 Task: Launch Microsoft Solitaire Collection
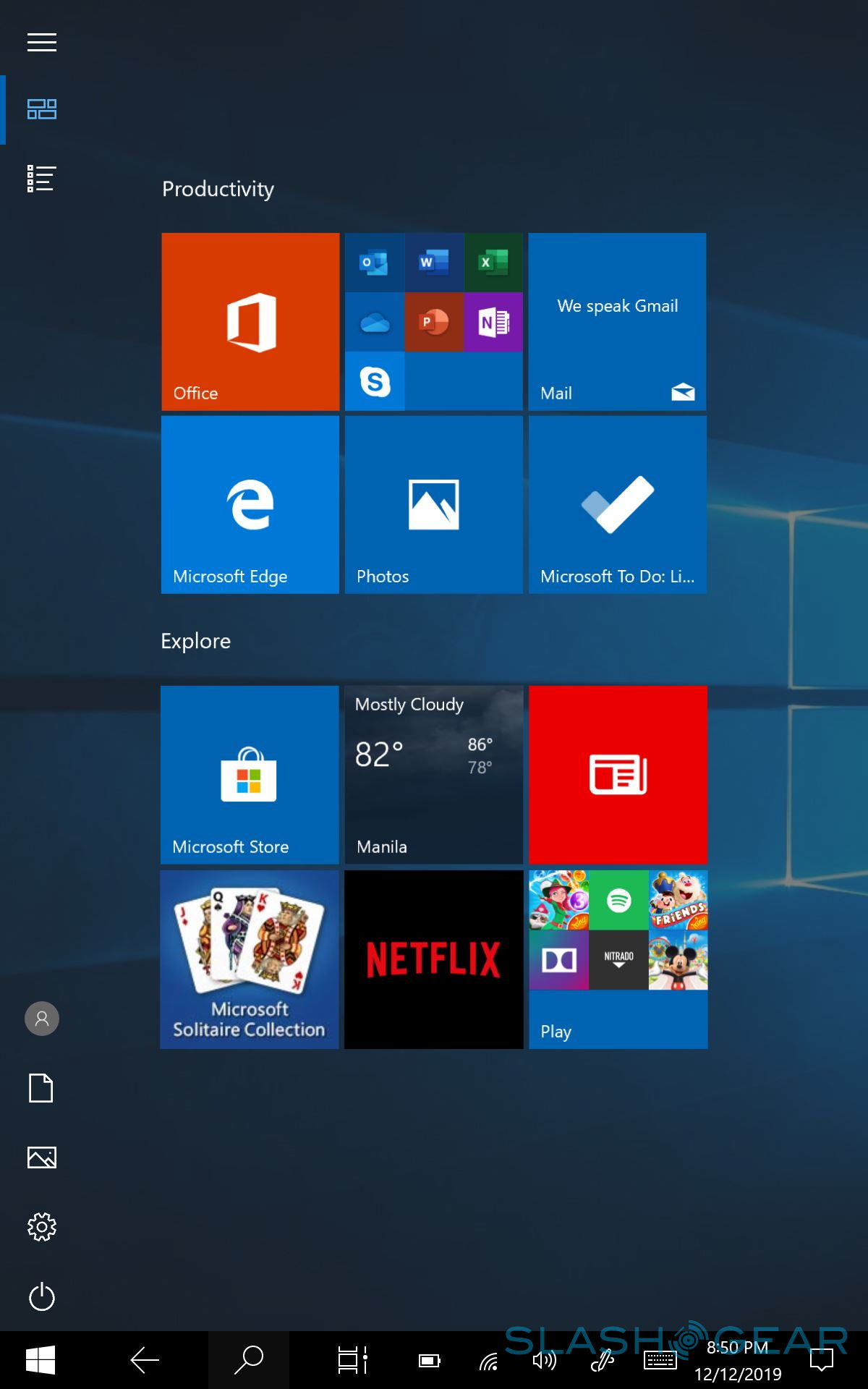250,959
